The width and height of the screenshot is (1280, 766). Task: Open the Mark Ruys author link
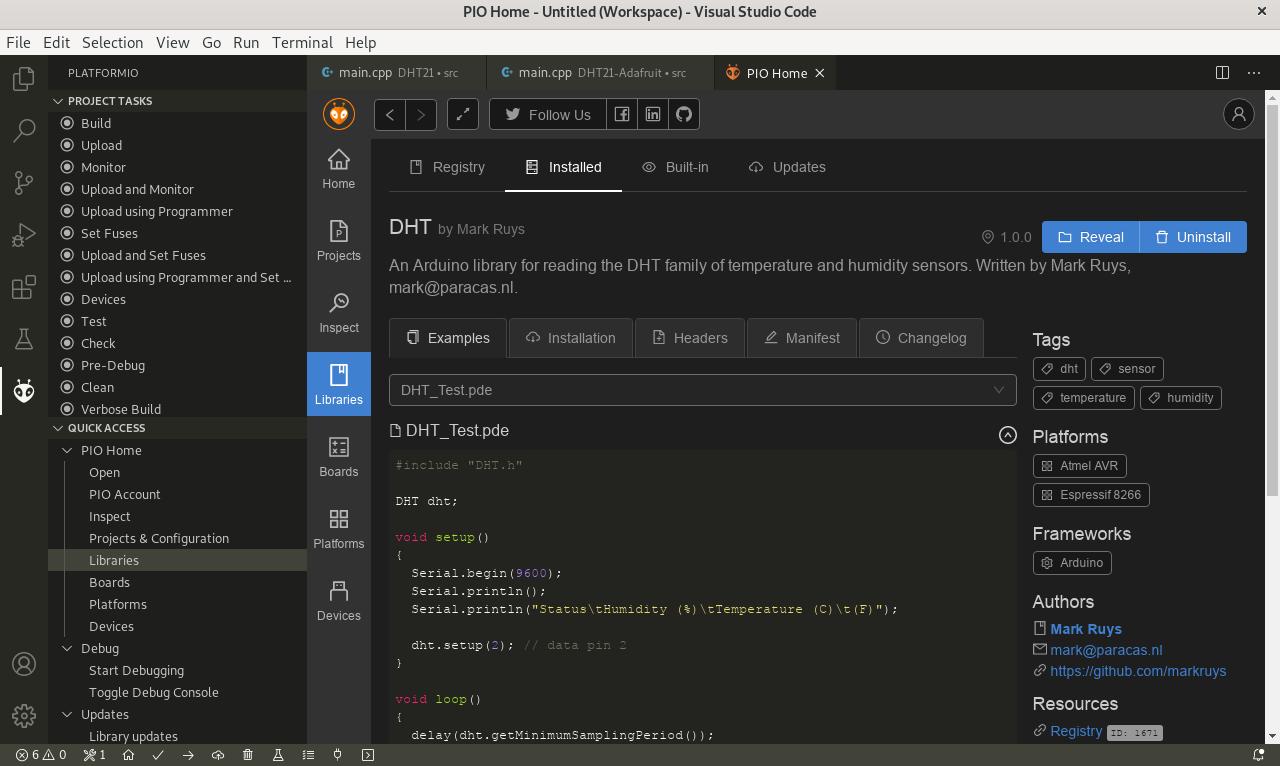tap(1086, 629)
